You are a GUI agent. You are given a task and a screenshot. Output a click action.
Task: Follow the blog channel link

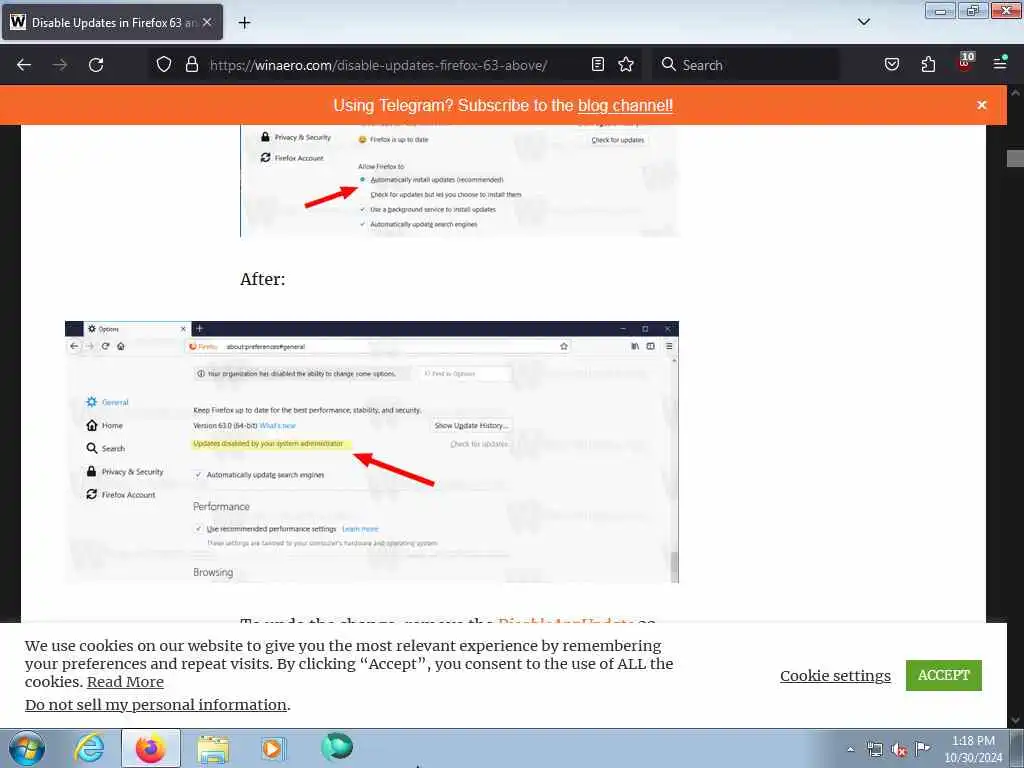[x=625, y=105]
